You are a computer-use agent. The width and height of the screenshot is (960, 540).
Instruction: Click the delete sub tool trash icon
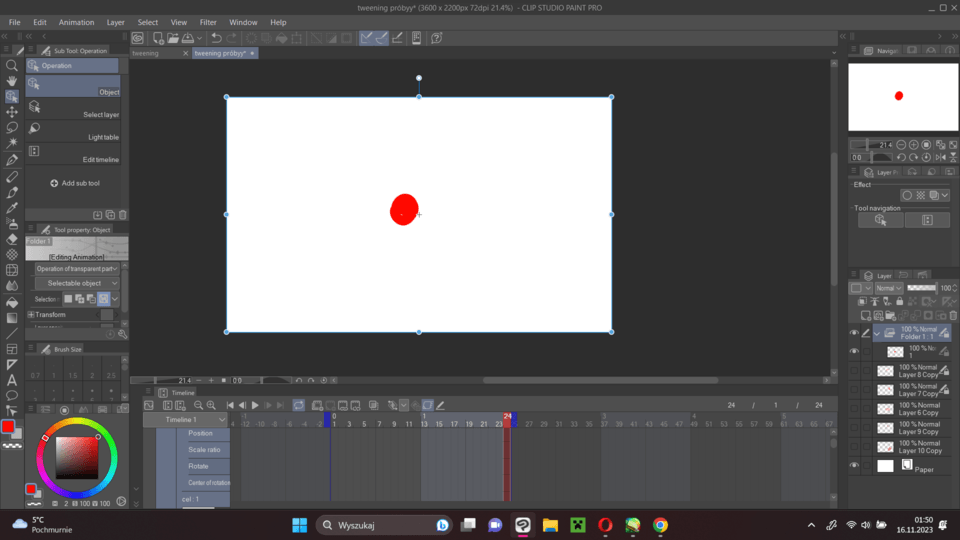click(x=122, y=215)
